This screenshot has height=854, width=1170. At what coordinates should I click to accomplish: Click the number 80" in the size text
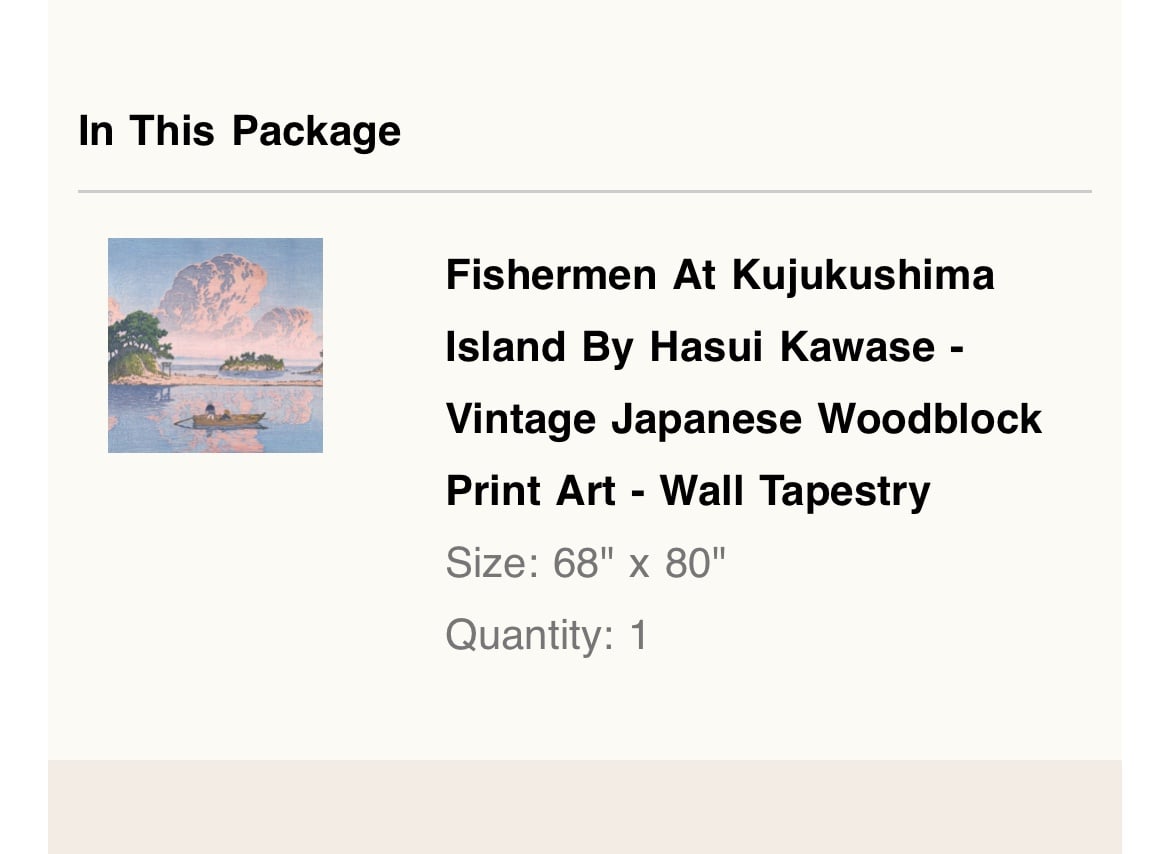(695, 562)
